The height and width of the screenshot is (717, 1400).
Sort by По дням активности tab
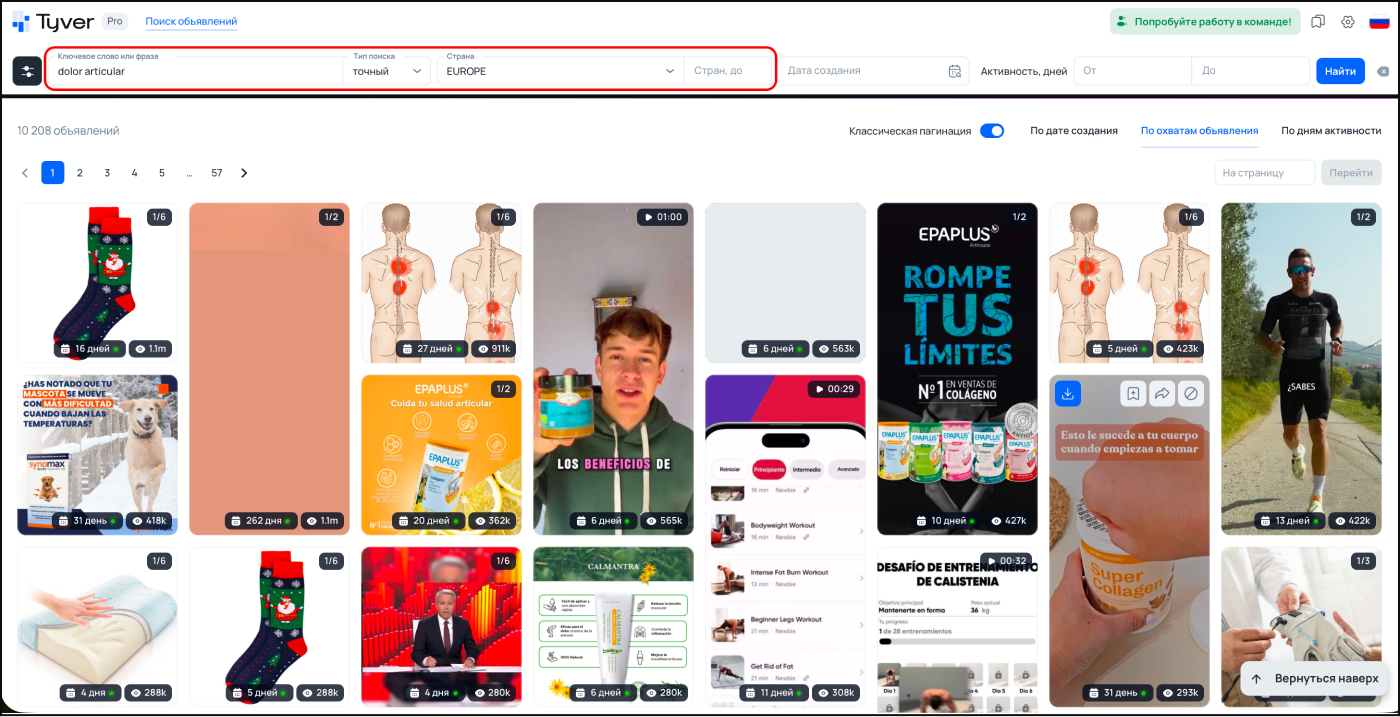click(x=1330, y=131)
